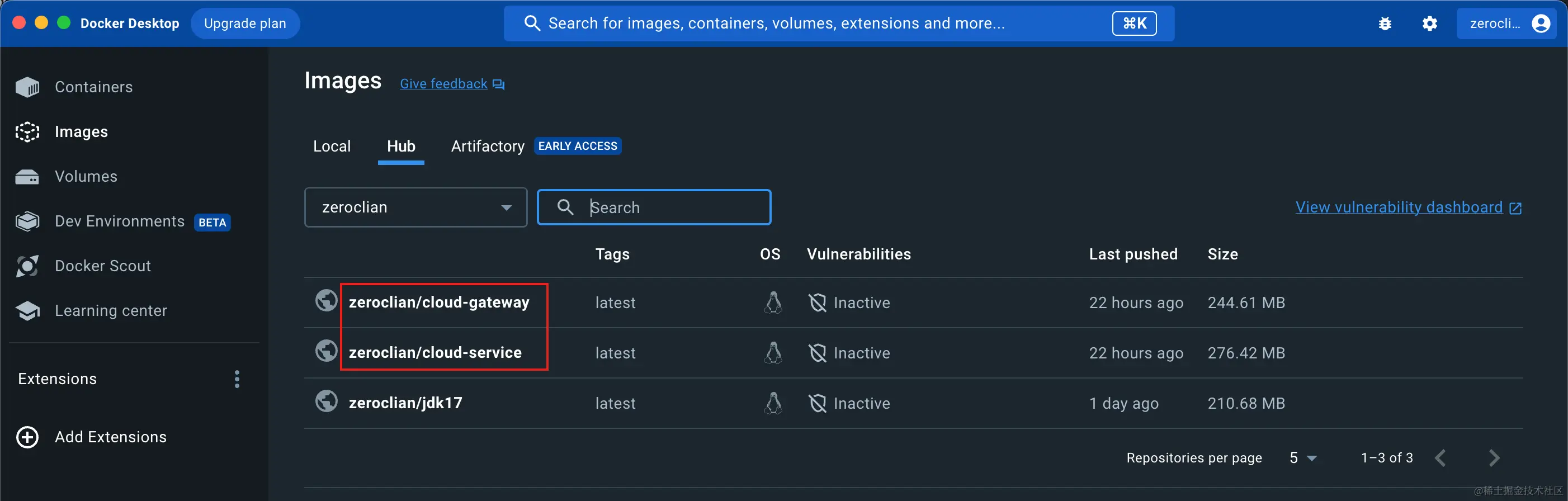This screenshot has width=1568, height=501.
Task: Click the Upgrade plan button
Action: [245, 23]
